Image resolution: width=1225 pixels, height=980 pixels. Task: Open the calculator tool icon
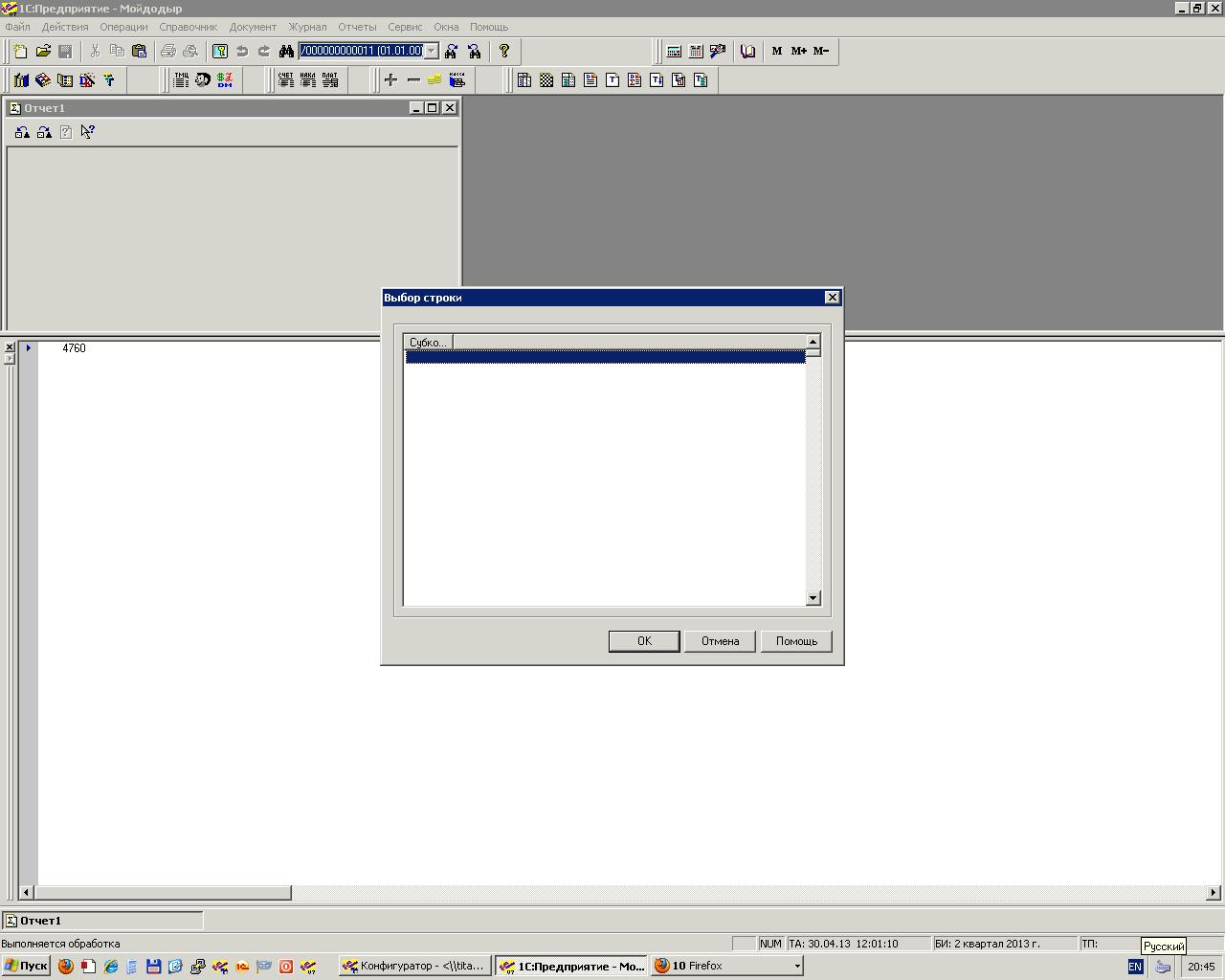[674, 52]
